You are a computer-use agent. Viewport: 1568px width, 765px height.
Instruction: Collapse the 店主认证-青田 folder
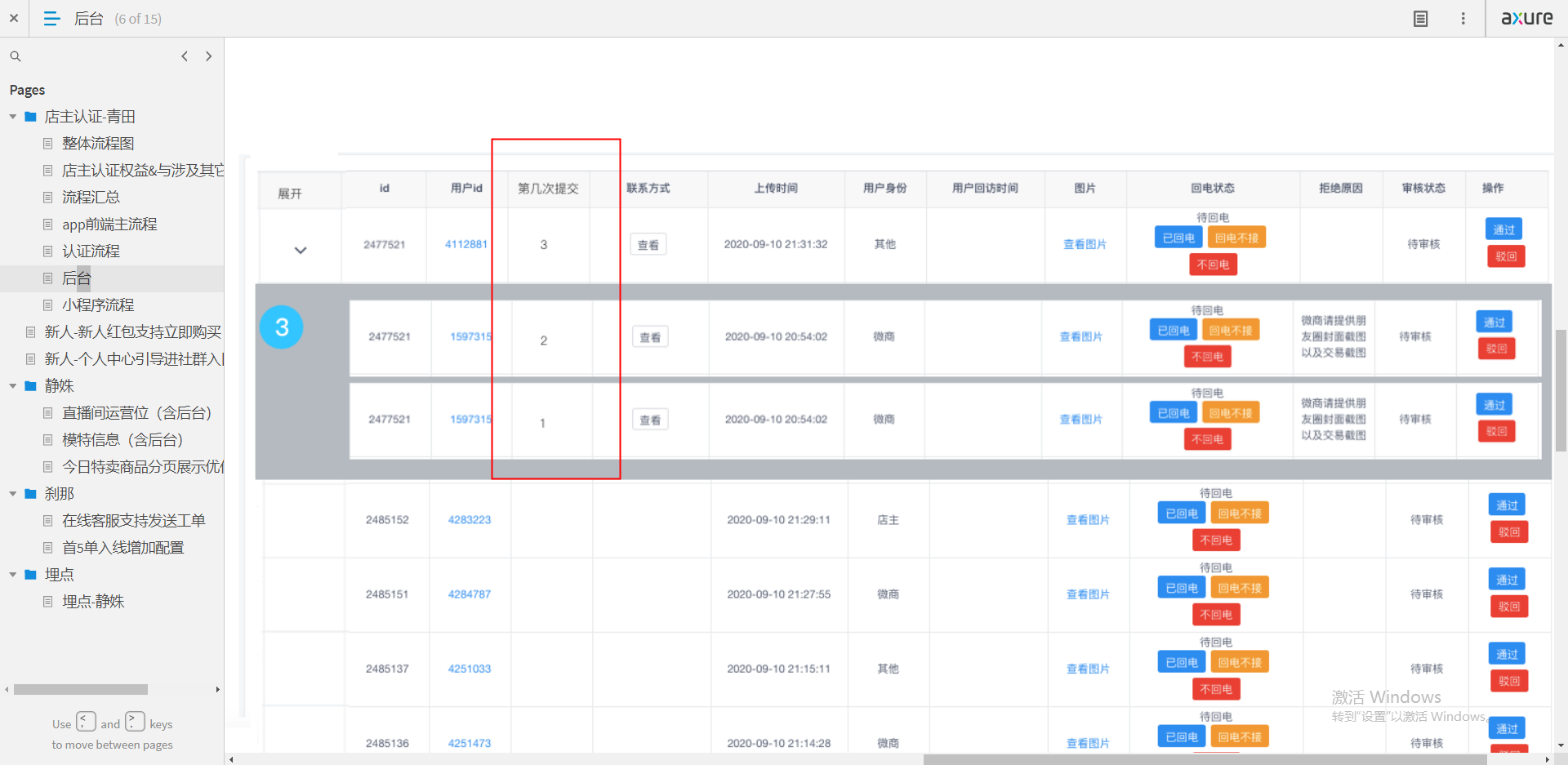click(x=13, y=117)
